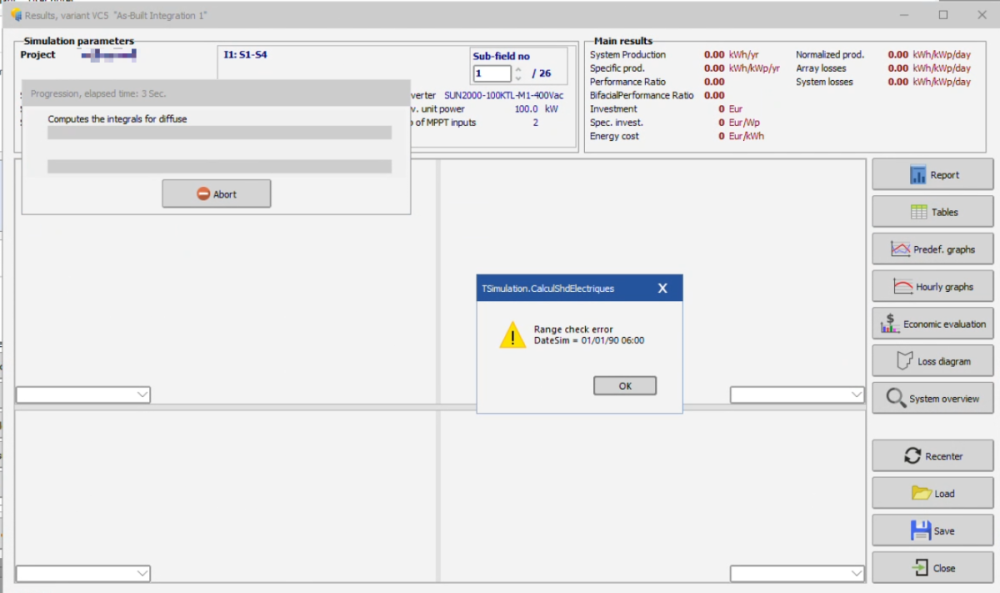
Task: Open the Tables view
Action: 932,211
